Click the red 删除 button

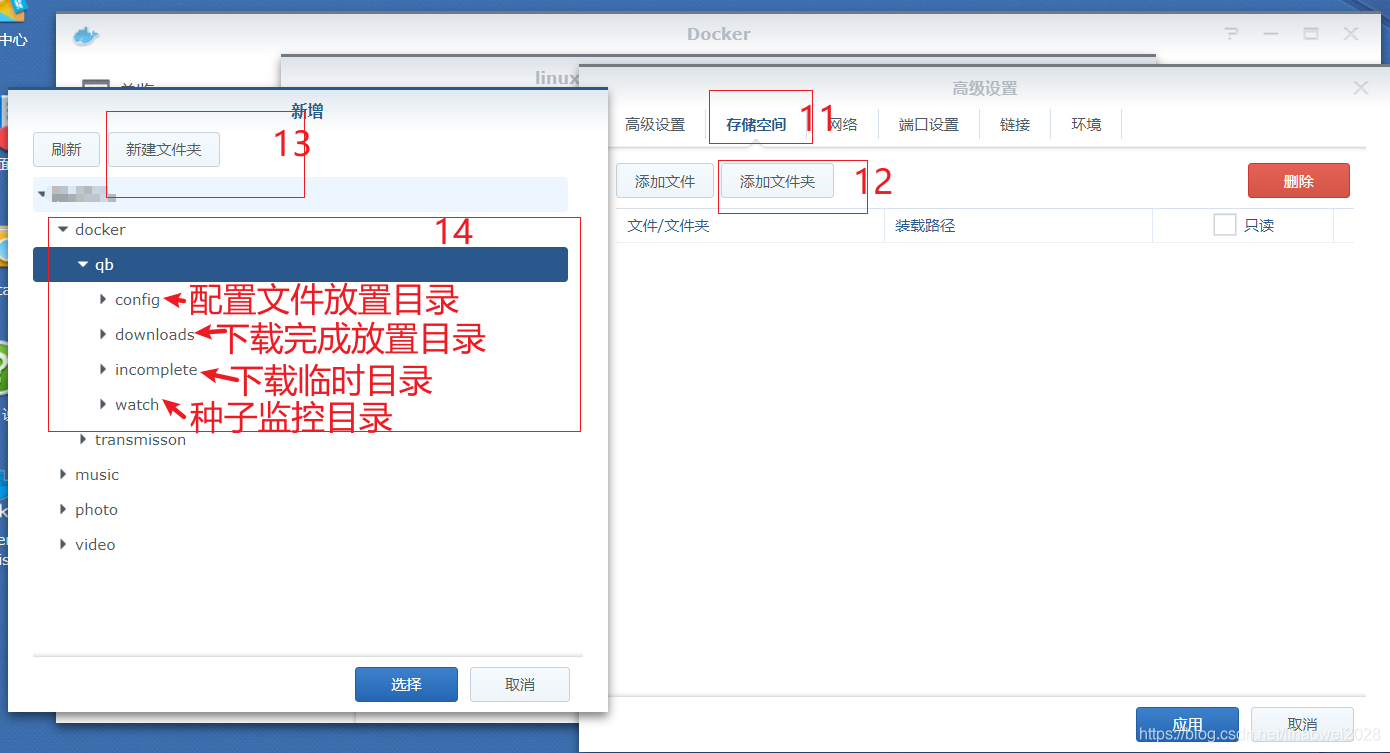point(1299,181)
